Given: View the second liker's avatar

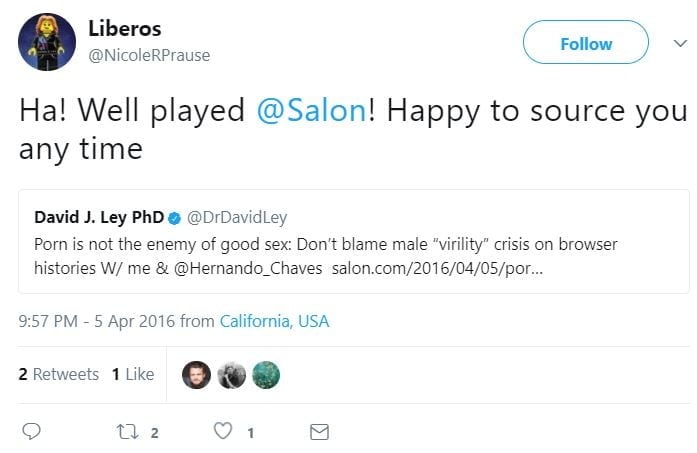Looking at the screenshot, I should (x=231, y=374).
